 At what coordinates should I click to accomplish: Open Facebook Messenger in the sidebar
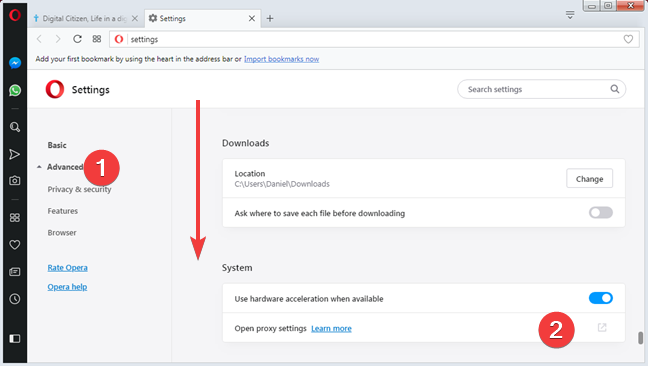click(x=15, y=63)
